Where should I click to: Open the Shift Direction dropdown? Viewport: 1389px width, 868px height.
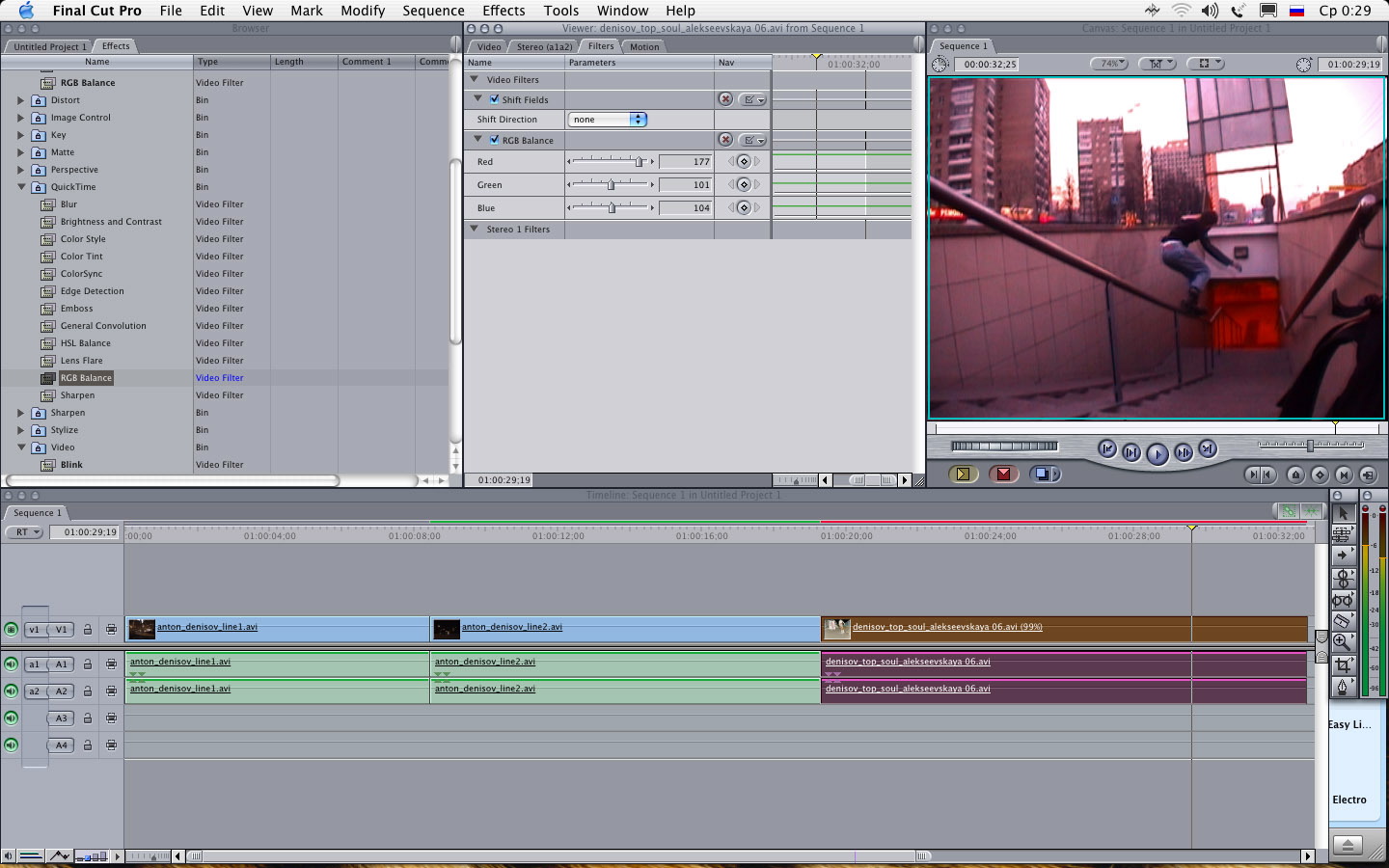[x=607, y=120]
